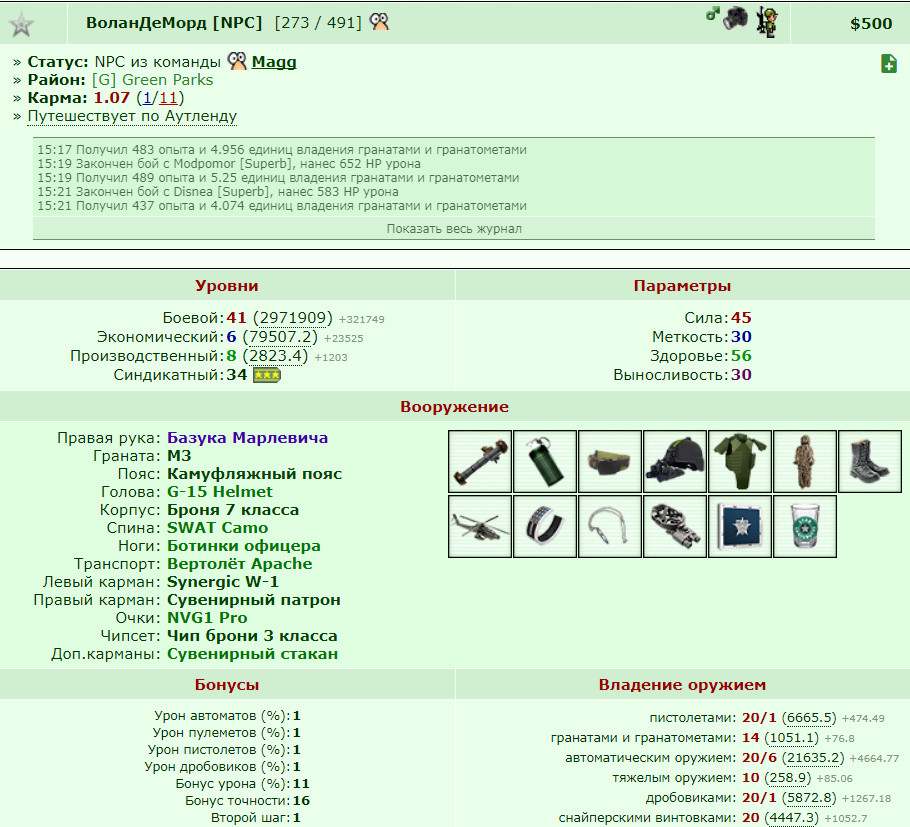Click heavy weapons skill value 258.9
Image resolution: width=910 pixels, height=827 pixels.
point(788,778)
